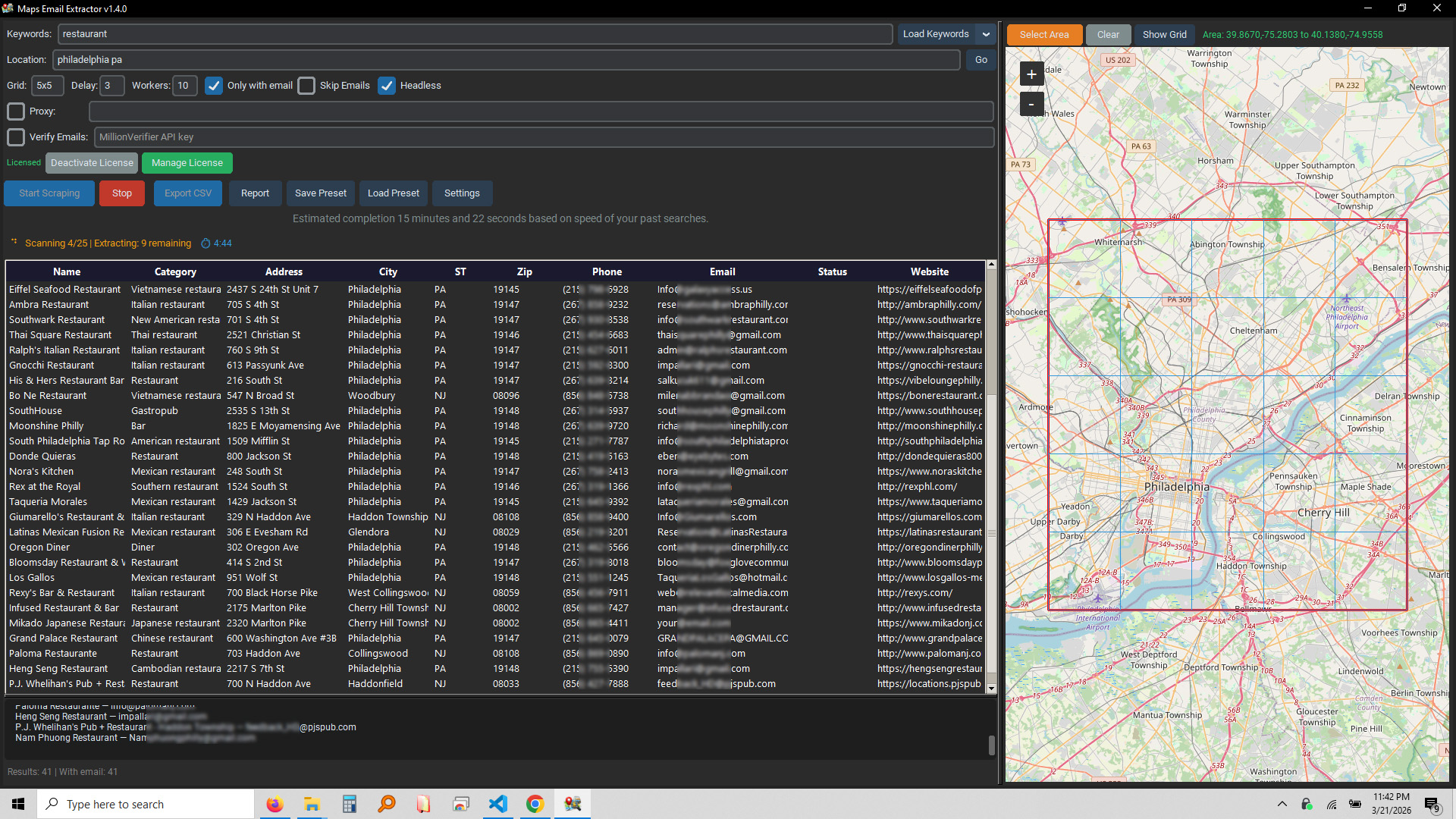
Task: Click the Load Keywords button
Action: coord(936,34)
